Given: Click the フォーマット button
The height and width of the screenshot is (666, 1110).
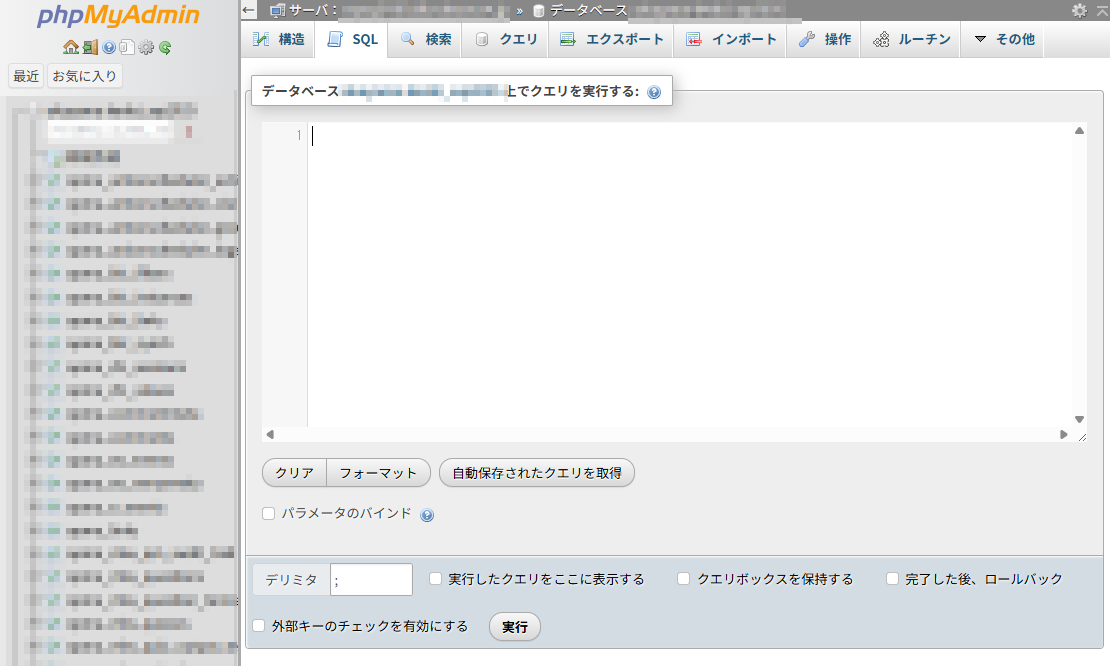Looking at the screenshot, I should (378, 473).
